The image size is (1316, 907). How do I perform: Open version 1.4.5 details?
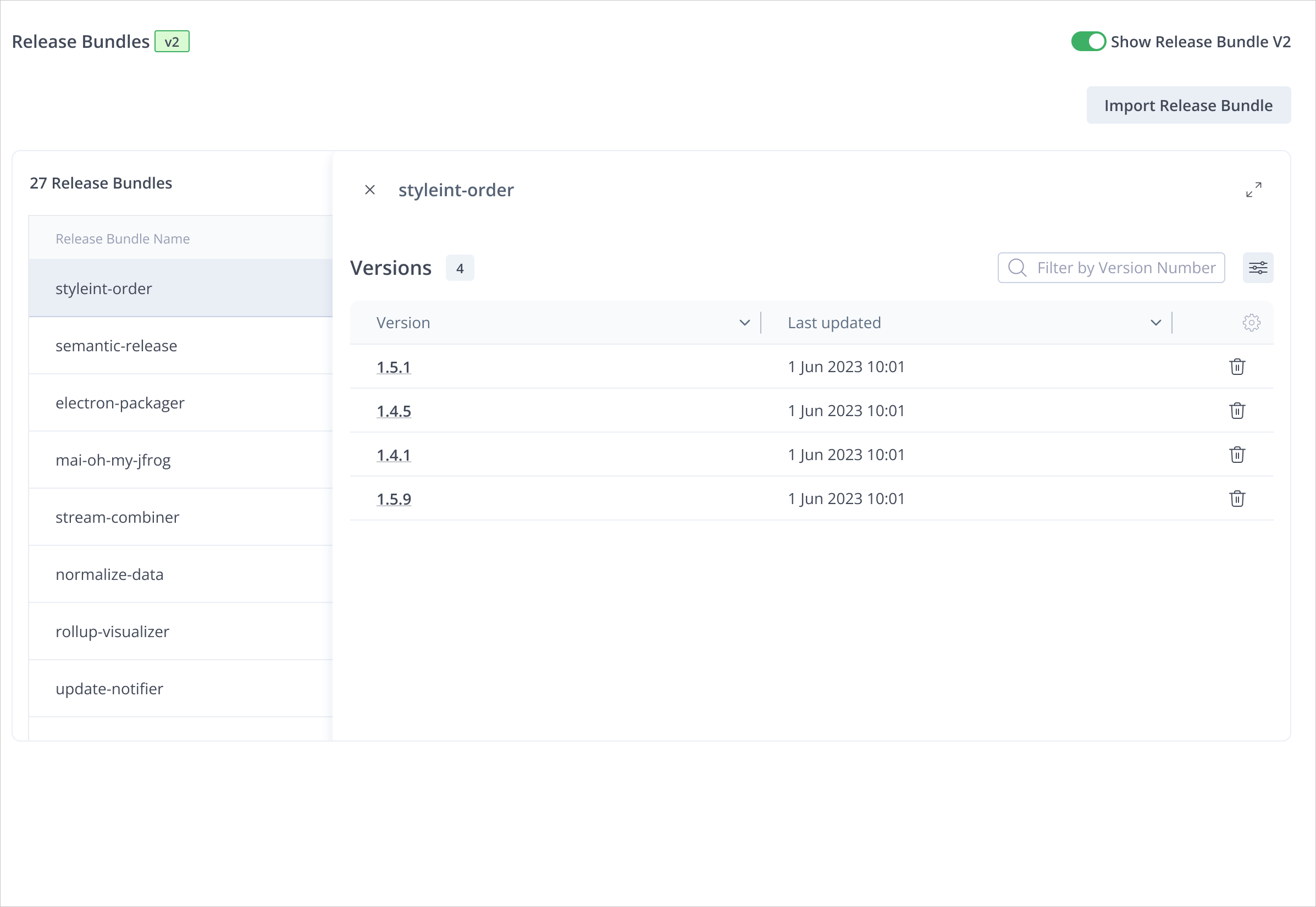(x=394, y=410)
